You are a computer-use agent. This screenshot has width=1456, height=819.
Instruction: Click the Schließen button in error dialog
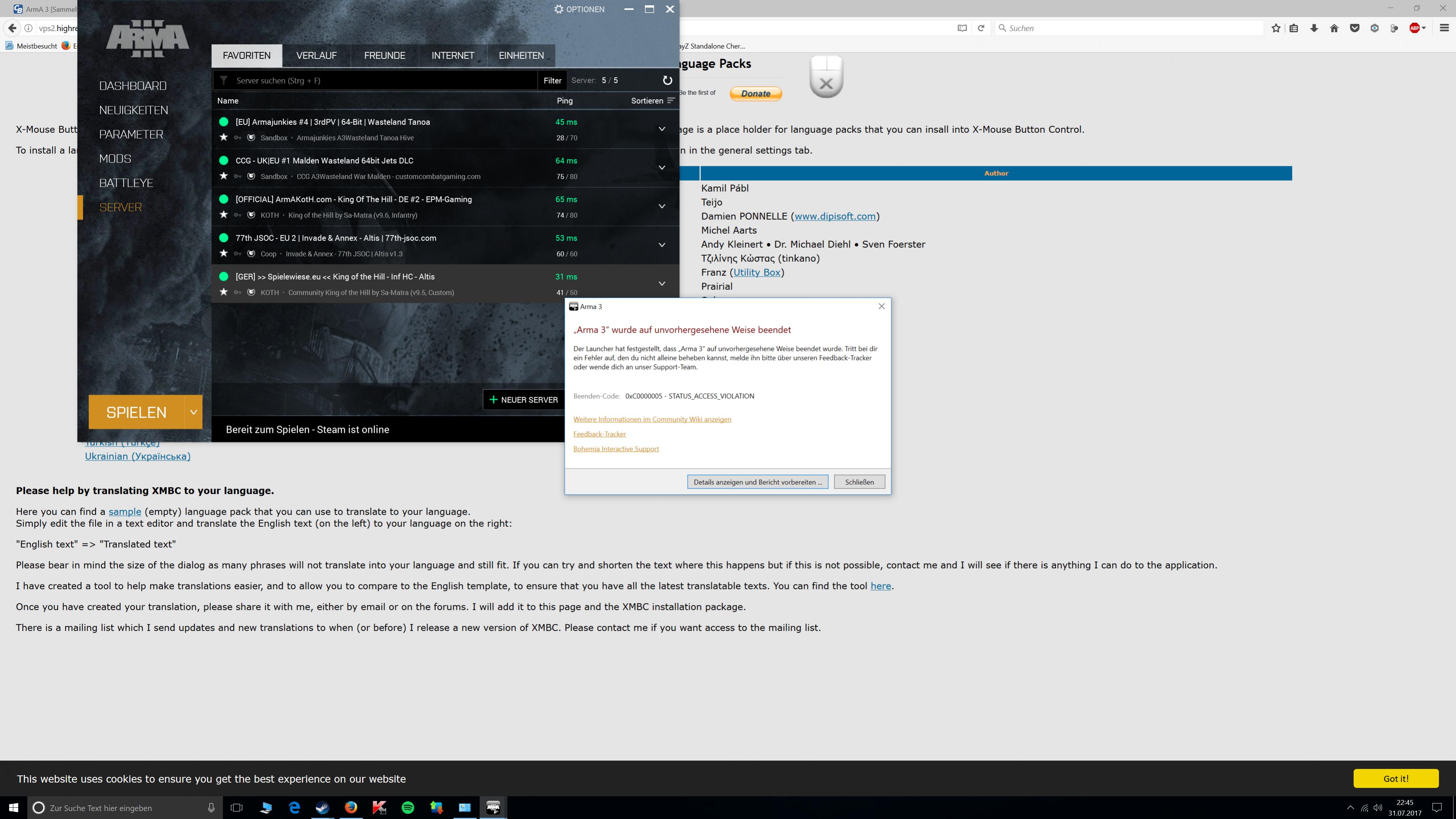click(859, 482)
